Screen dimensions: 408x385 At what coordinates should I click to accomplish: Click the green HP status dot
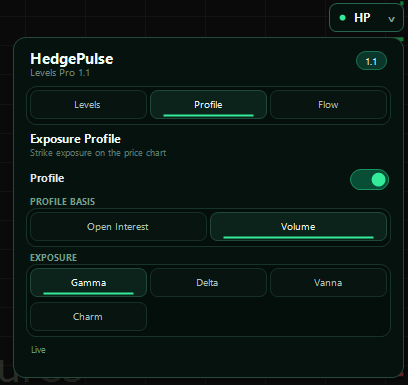pyautogui.click(x=342, y=18)
